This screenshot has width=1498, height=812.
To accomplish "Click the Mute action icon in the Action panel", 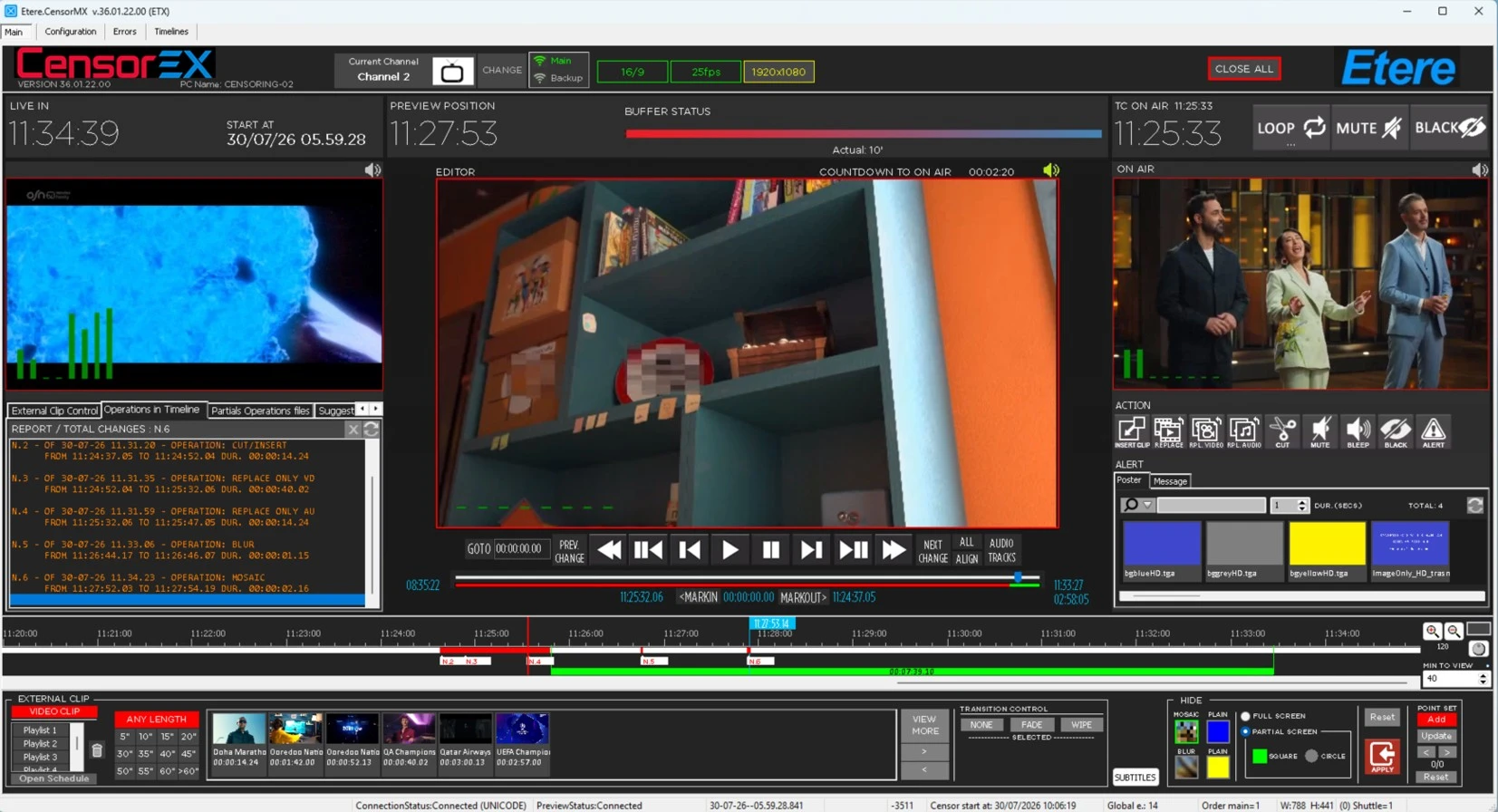I will pos(1320,431).
